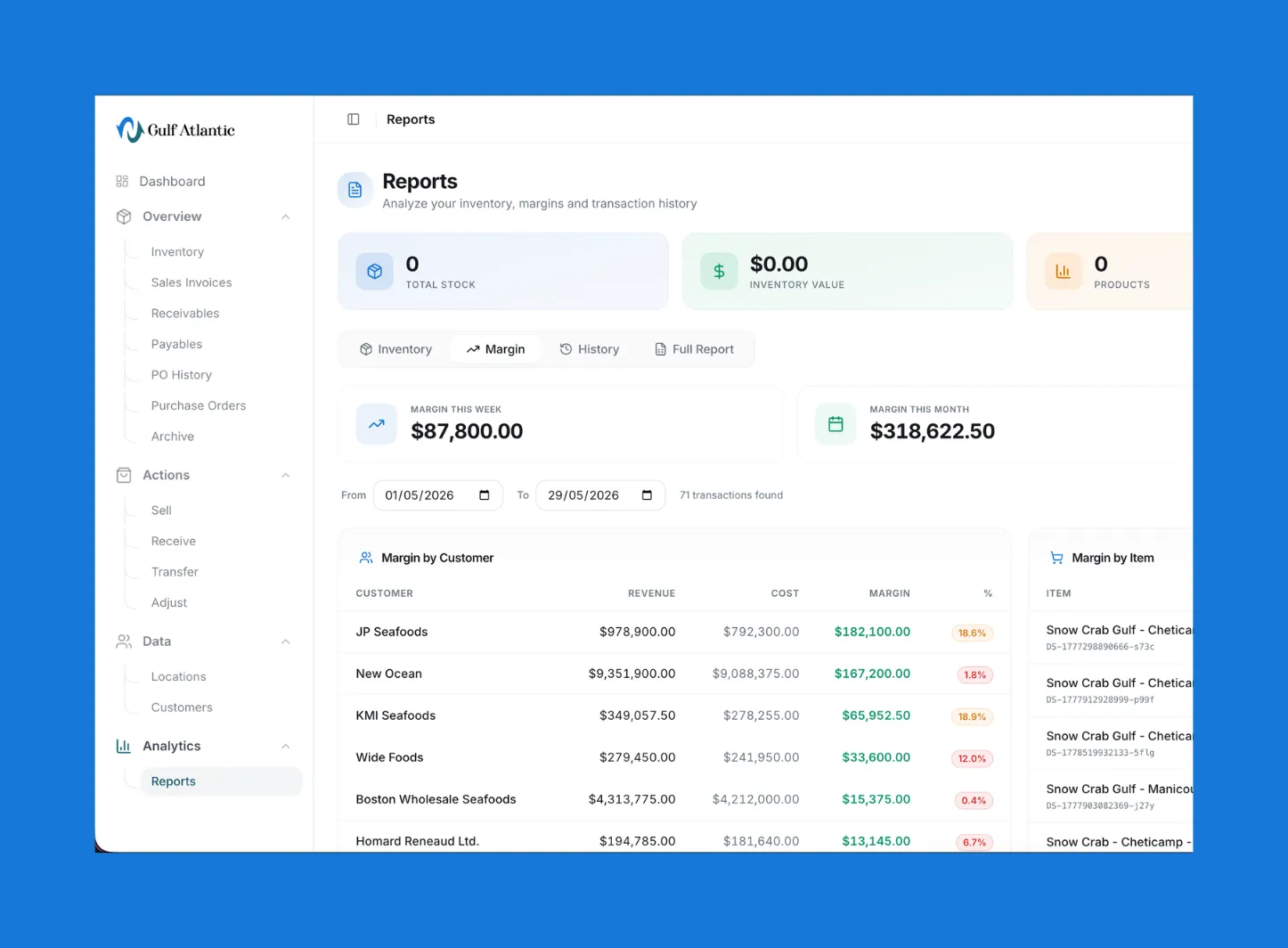Open the Transfer action
1288x948 pixels.
point(175,572)
